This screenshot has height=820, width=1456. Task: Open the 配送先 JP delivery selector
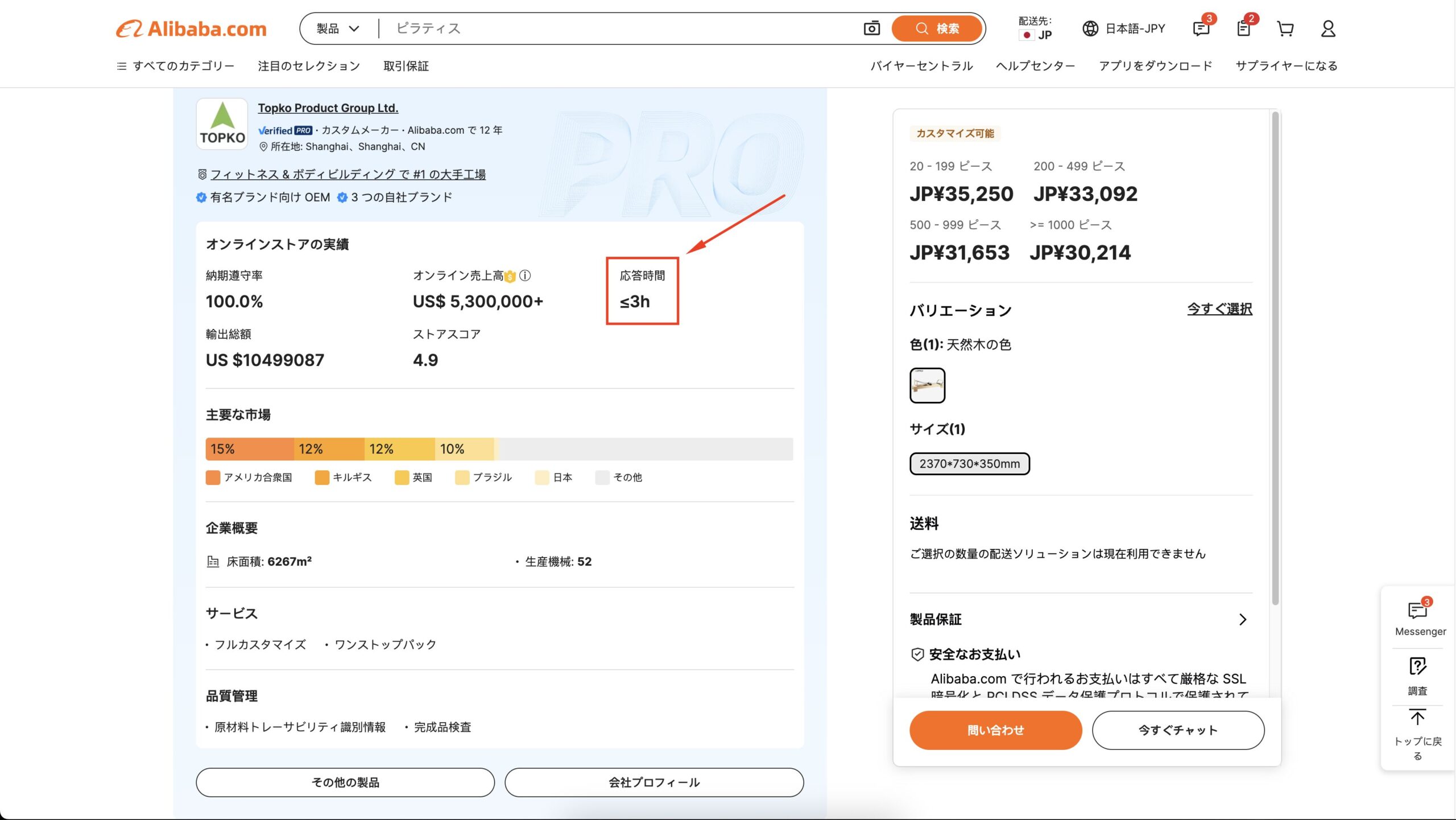1036,28
